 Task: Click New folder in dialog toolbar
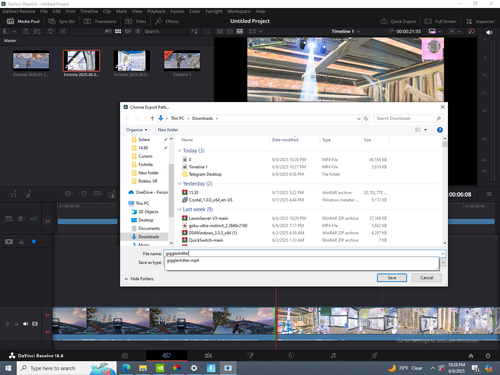click(x=168, y=130)
